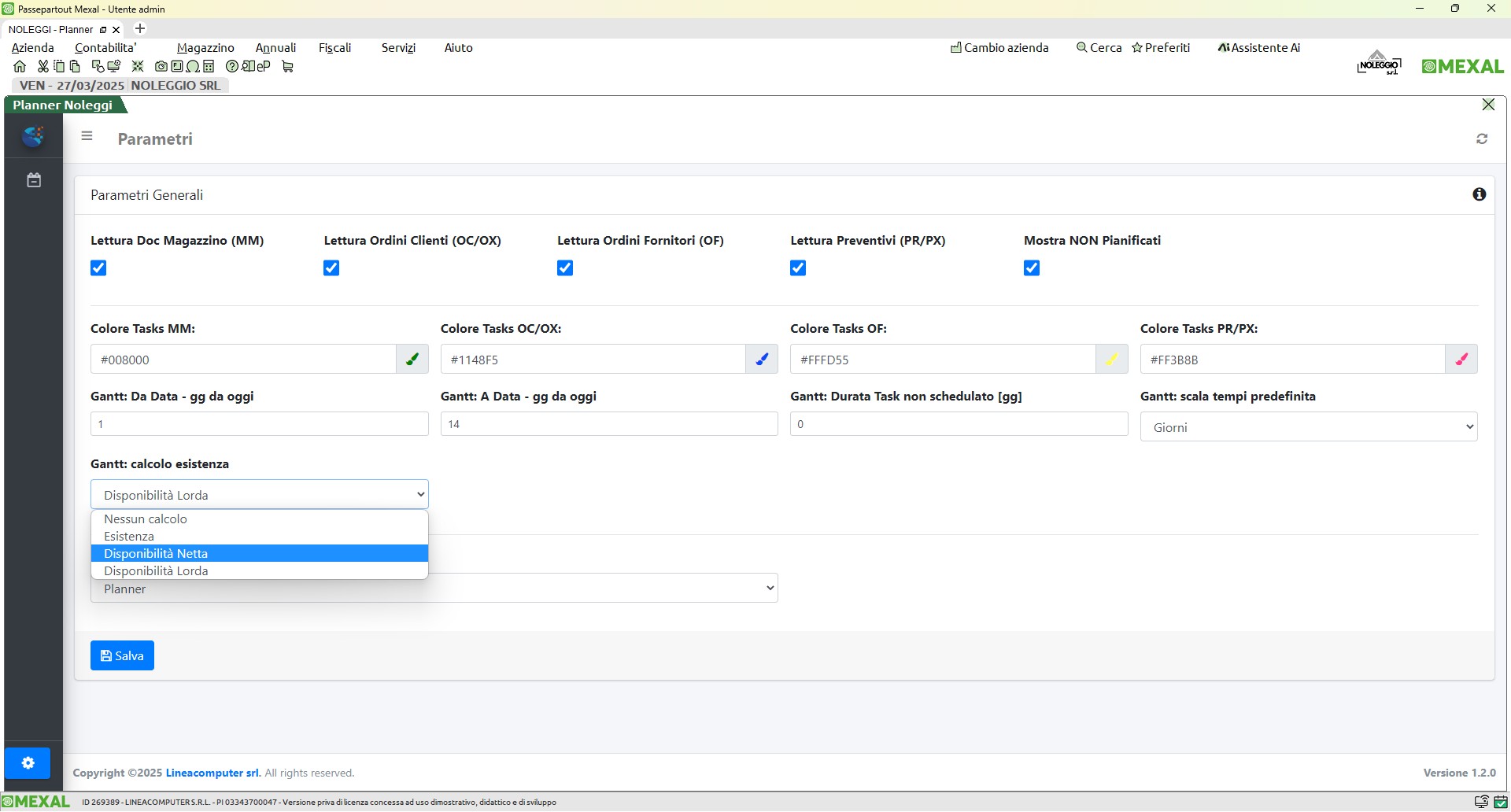
Task: Open color picker for Colore Tasks OC/OX
Action: click(x=761, y=360)
